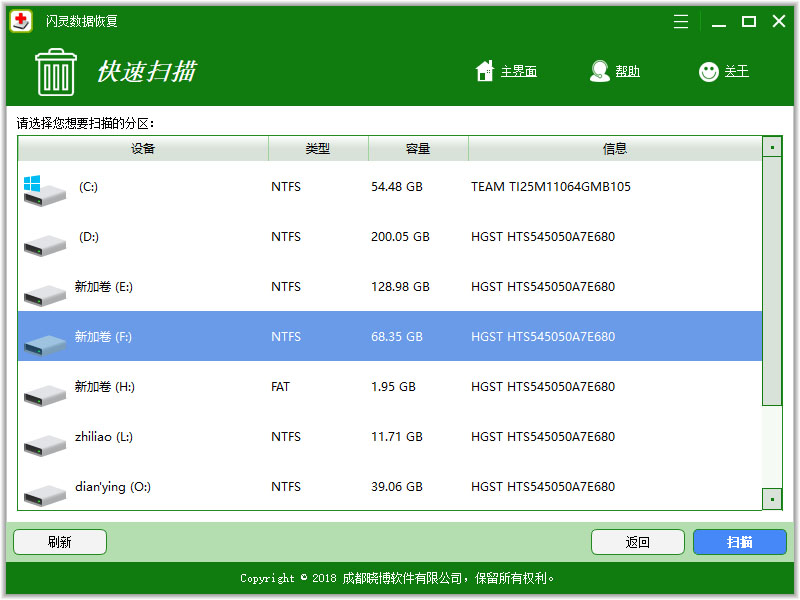Sort by the 信息 column header
This screenshot has height=600, width=800.
(615, 148)
